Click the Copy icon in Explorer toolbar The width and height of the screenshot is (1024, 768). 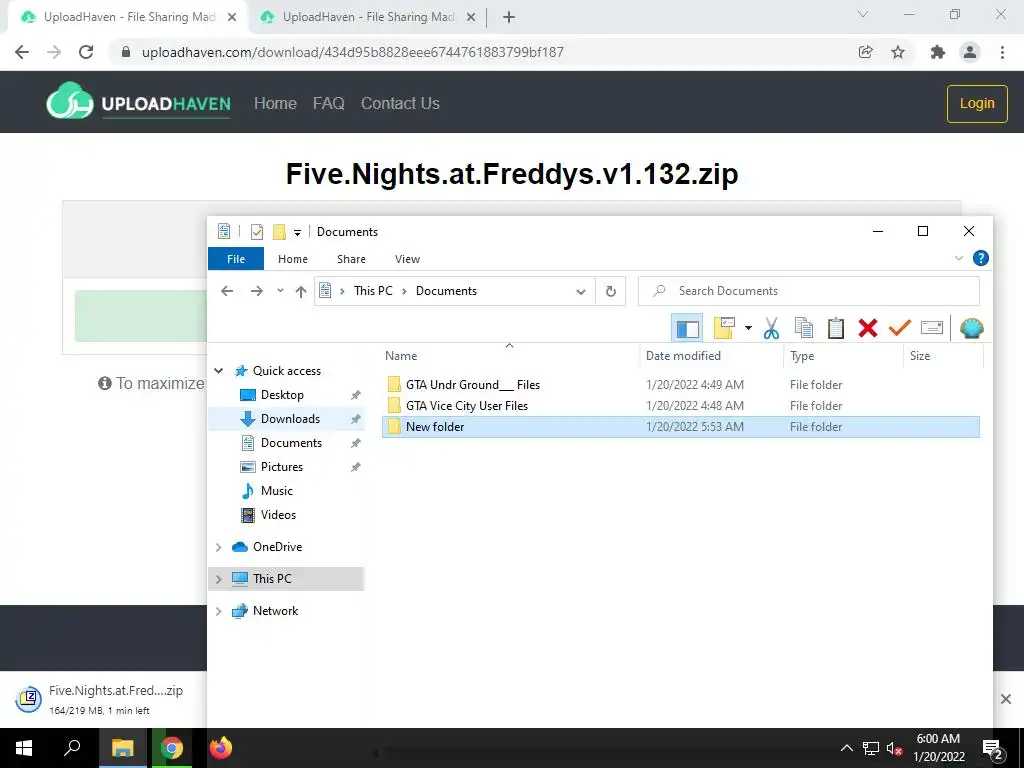pos(804,328)
